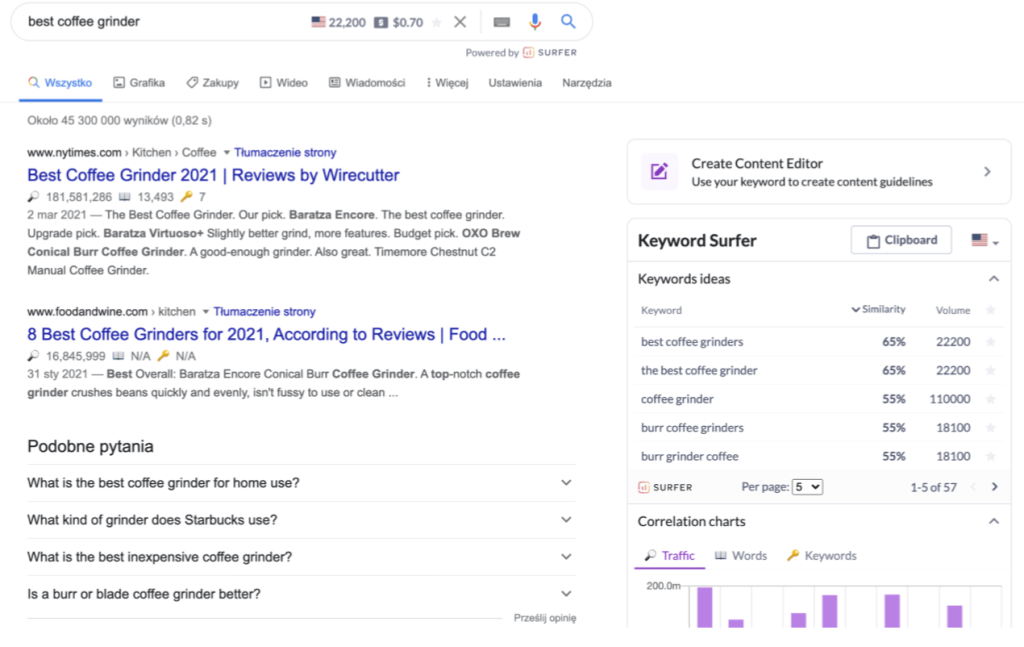Toggle star for all keywords in header
This screenshot has width=1024, height=647.
point(991,310)
